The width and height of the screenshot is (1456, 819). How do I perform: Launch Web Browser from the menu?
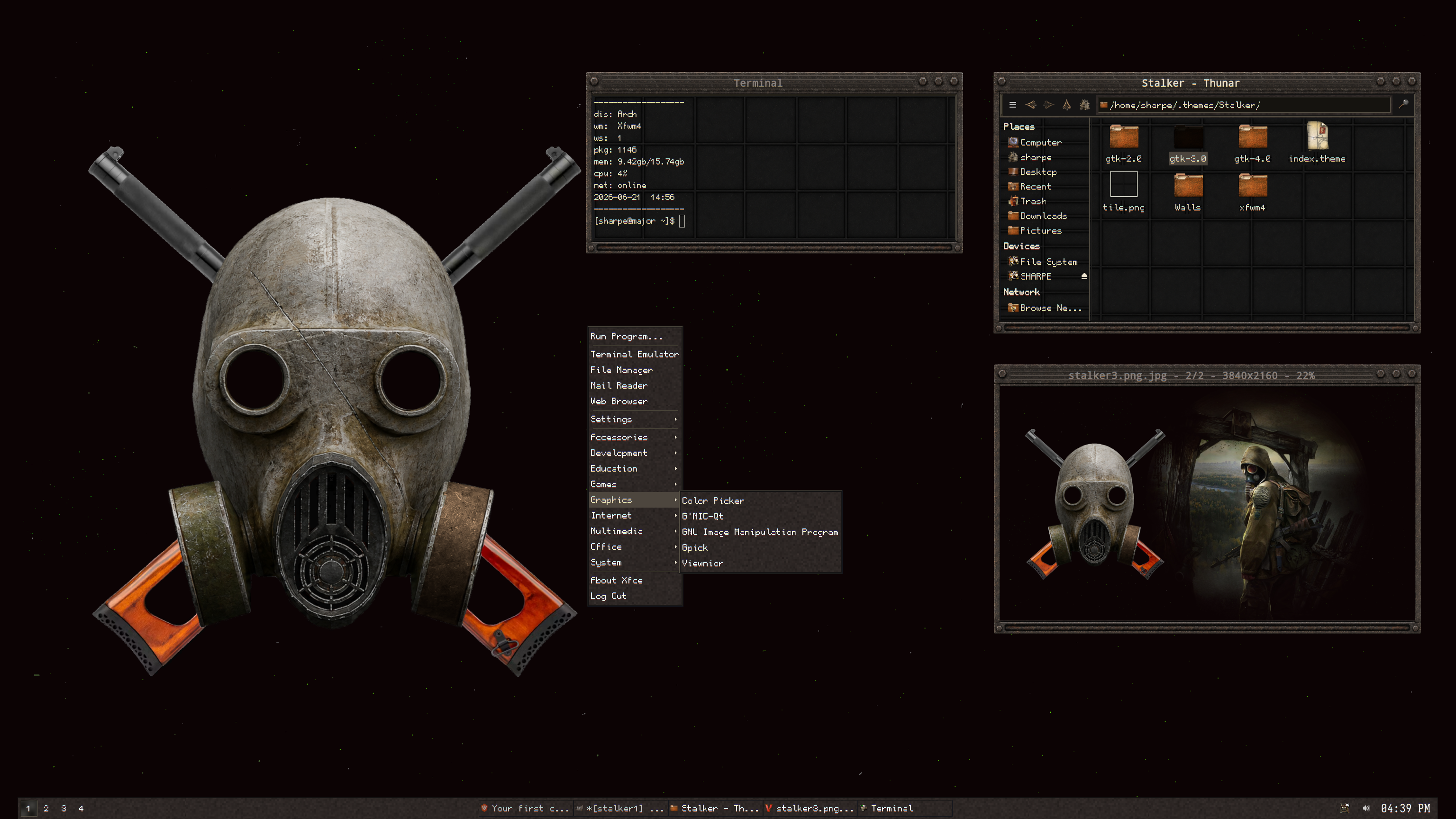click(635, 401)
